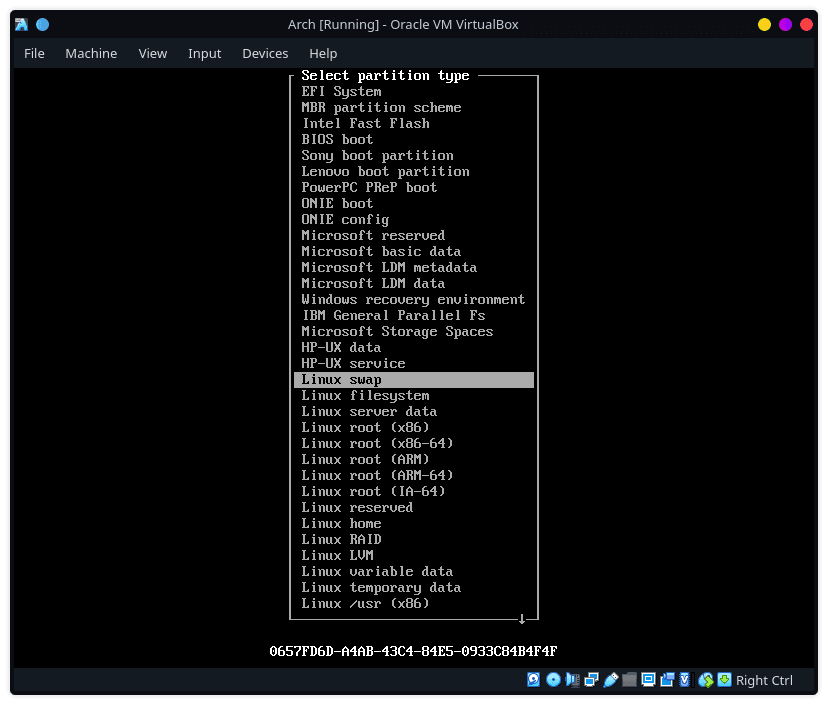Viewport: 828px width, 705px height.
Task: Click the highlighted Linux swap row
Action: pyautogui.click(x=413, y=380)
